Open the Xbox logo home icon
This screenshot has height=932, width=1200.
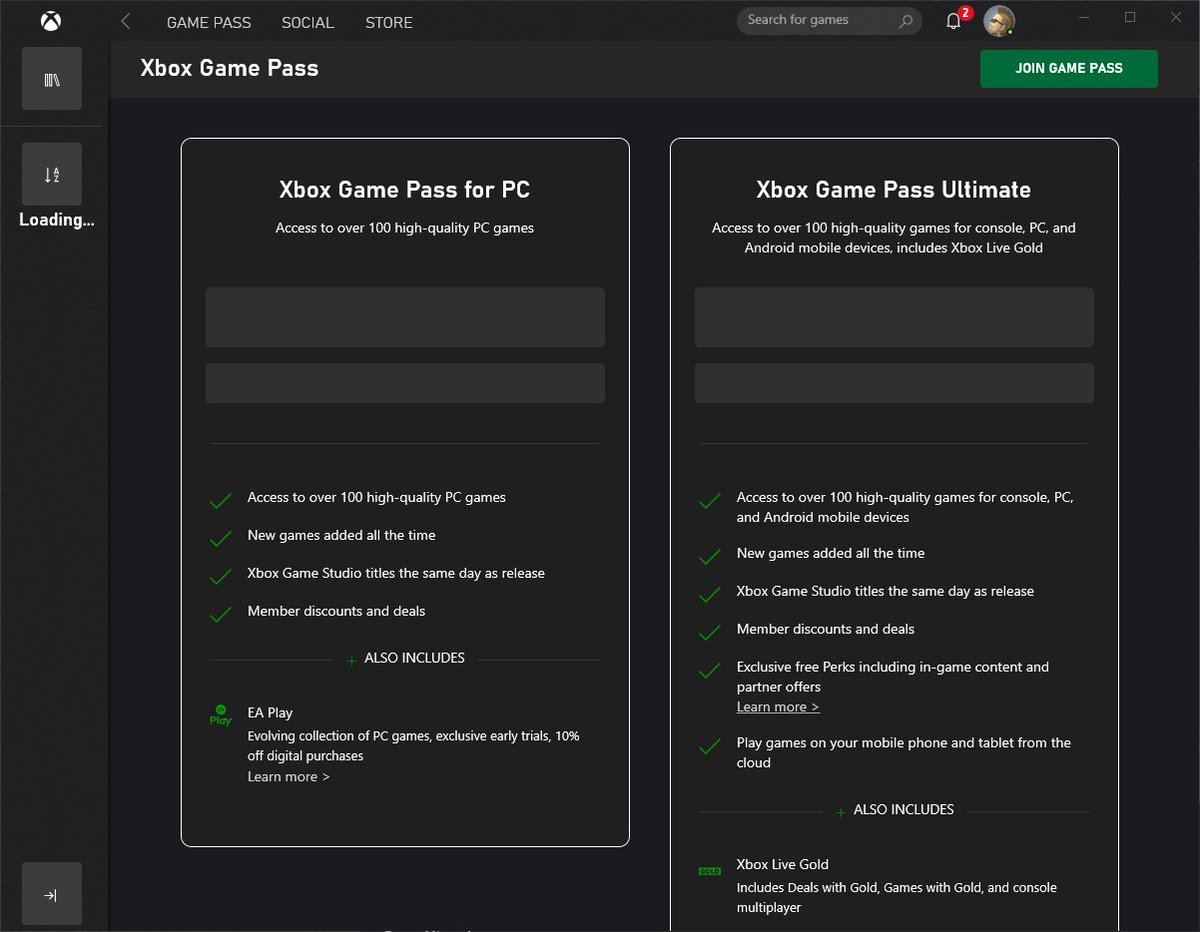[51, 20]
